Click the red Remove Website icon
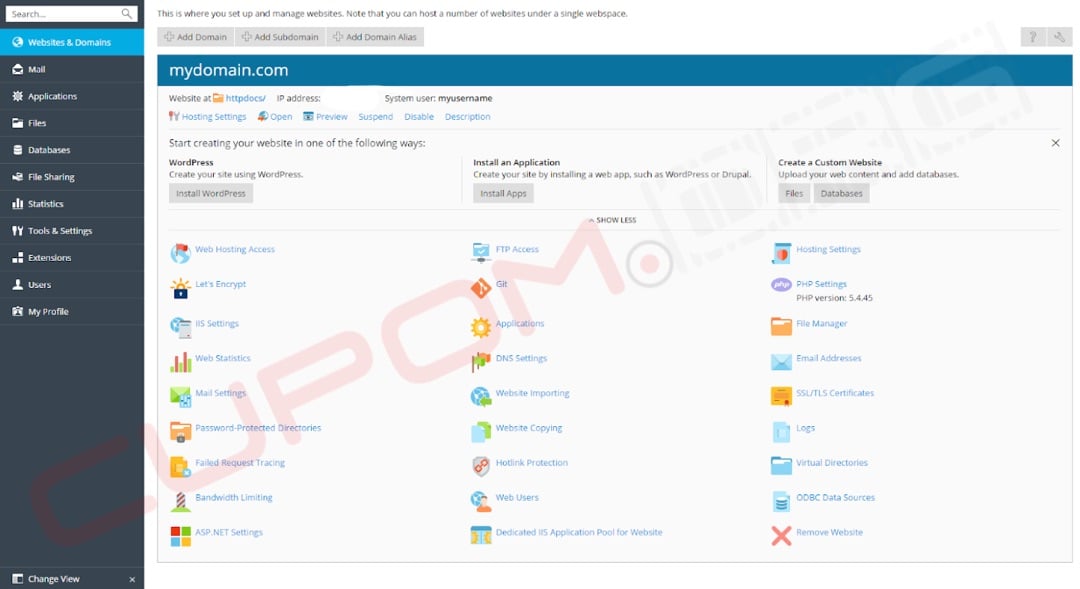Image resolution: width=1080 pixels, height=589 pixels. pos(781,536)
